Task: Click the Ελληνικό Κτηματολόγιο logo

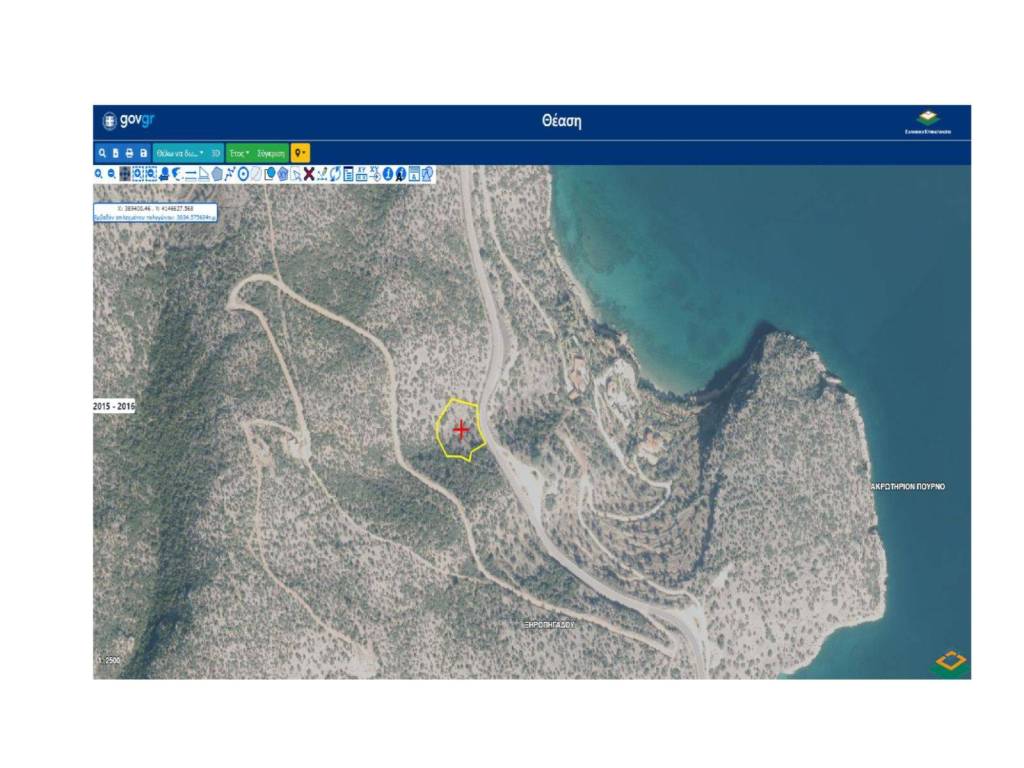Action: pos(928,122)
